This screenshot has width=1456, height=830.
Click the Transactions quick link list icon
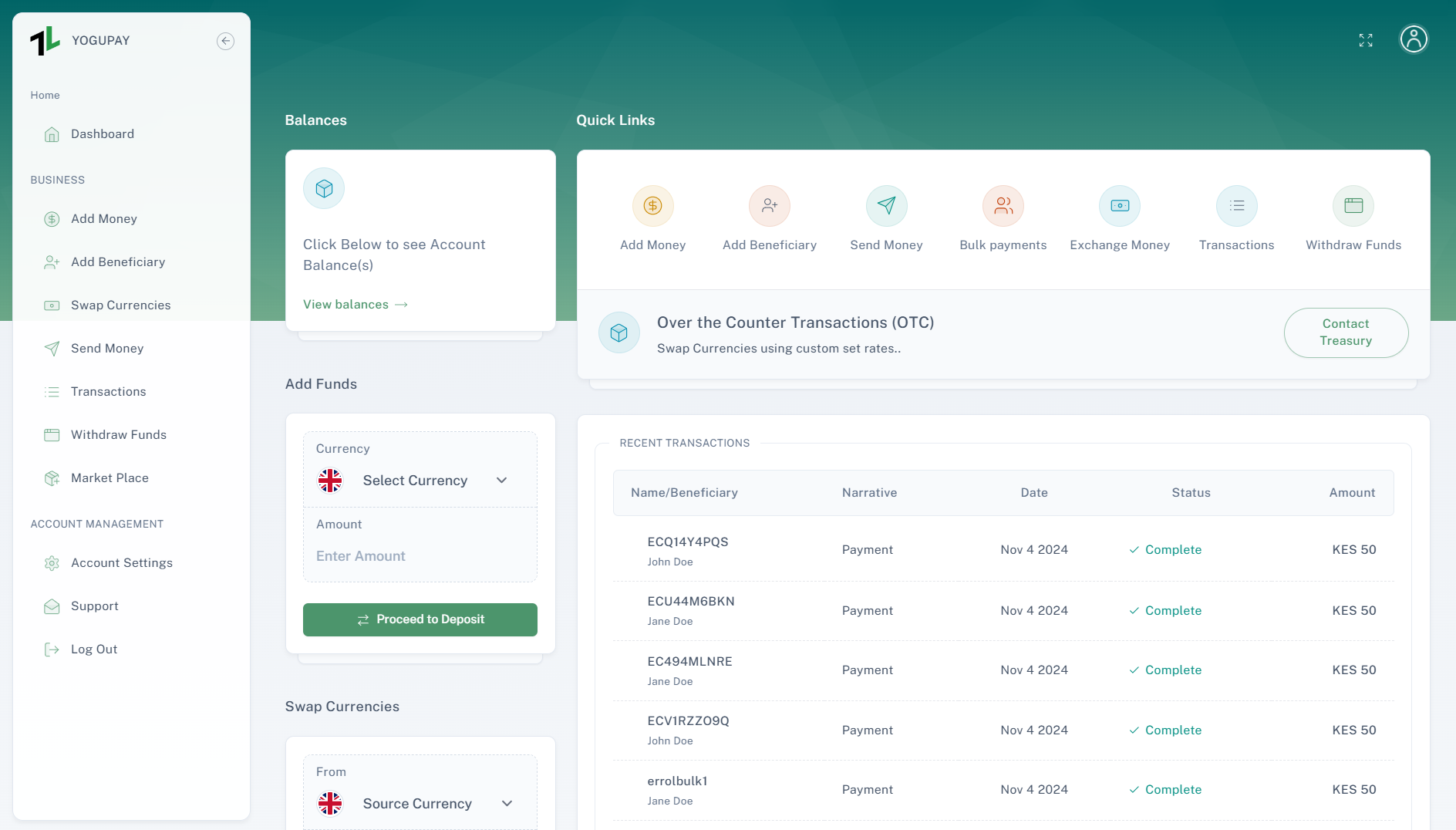(x=1236, y=206)
